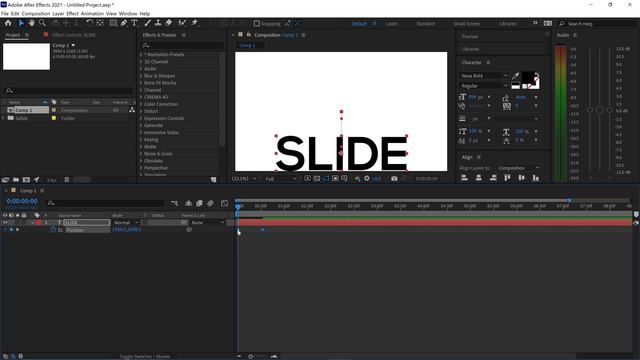Switch to the Small Screen workspace
Viewport: 640px width, 360px height.
coord(467,24)
